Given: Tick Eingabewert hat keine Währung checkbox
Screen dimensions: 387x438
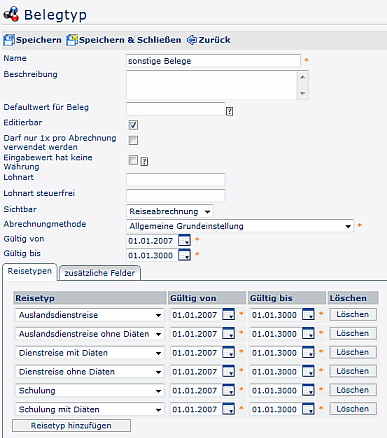Looking at the screenshot, I should pos(133,160).
